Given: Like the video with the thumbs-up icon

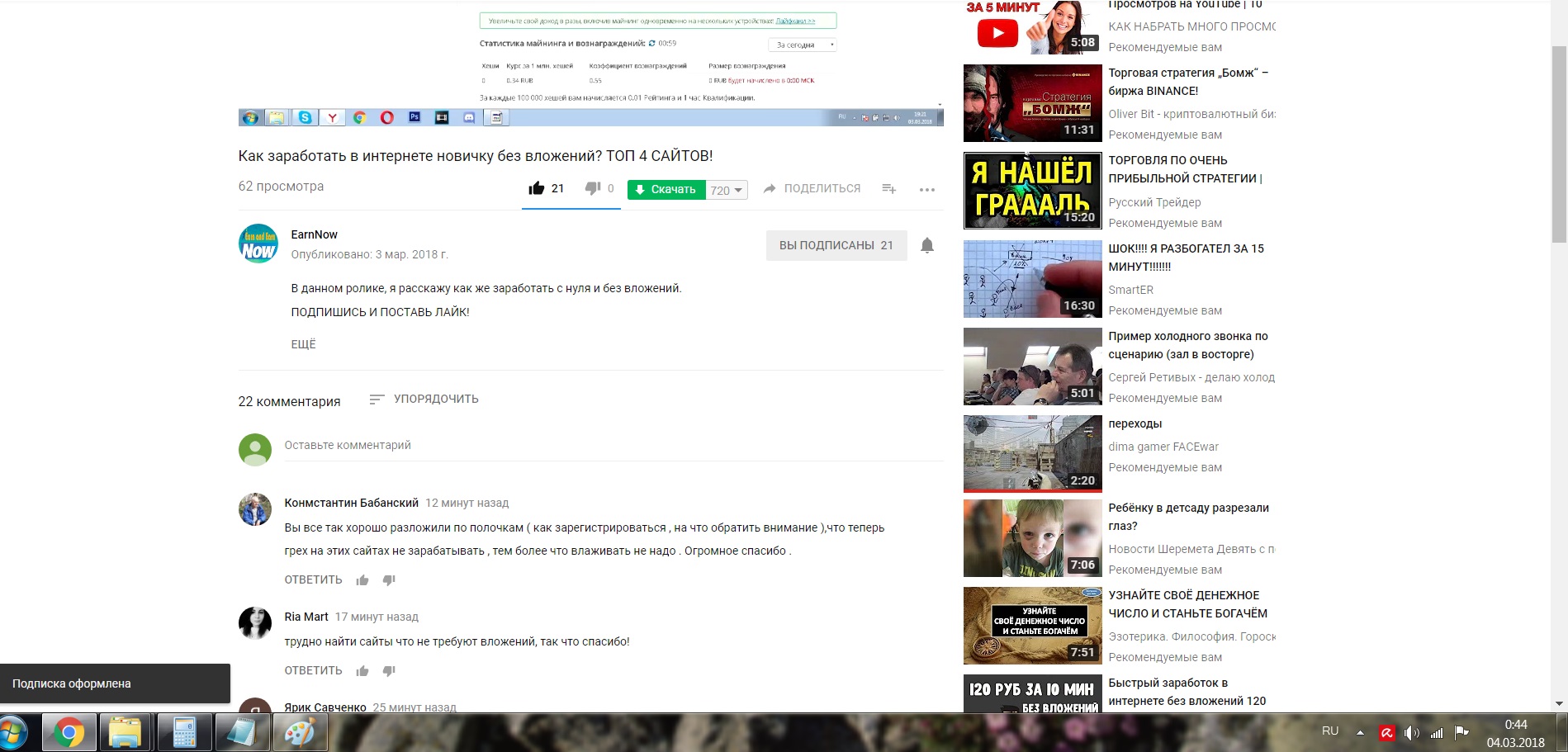Looking at the screenshot, I should pyautogui.click(x=537, y=188).
